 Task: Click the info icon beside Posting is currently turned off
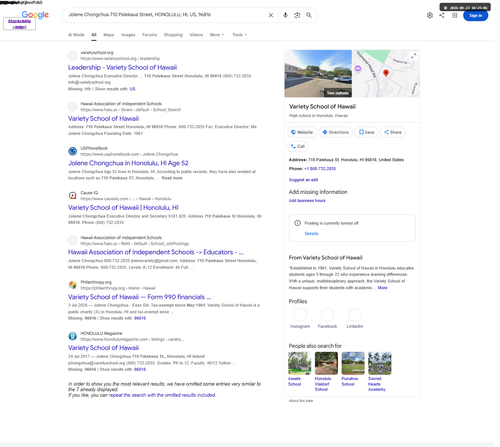point(297,223)
